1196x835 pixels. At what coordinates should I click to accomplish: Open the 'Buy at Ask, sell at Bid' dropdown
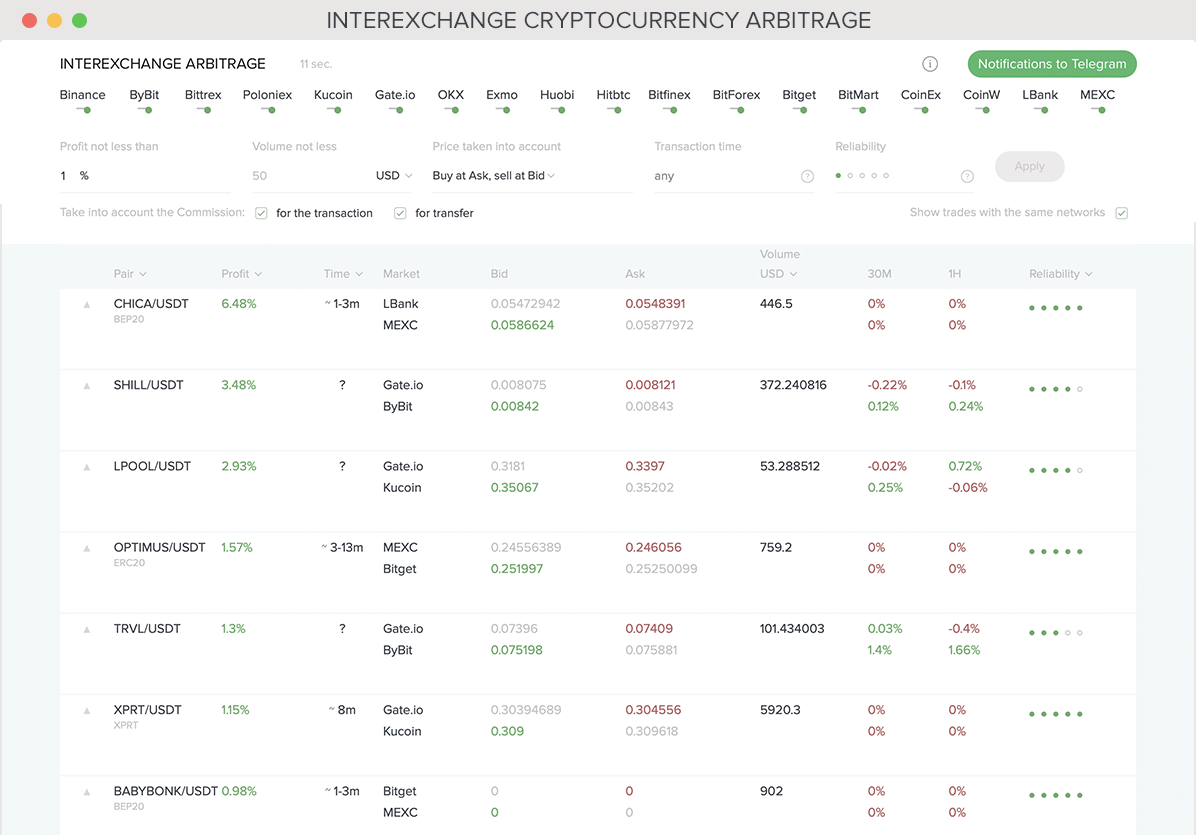(490, 175)
